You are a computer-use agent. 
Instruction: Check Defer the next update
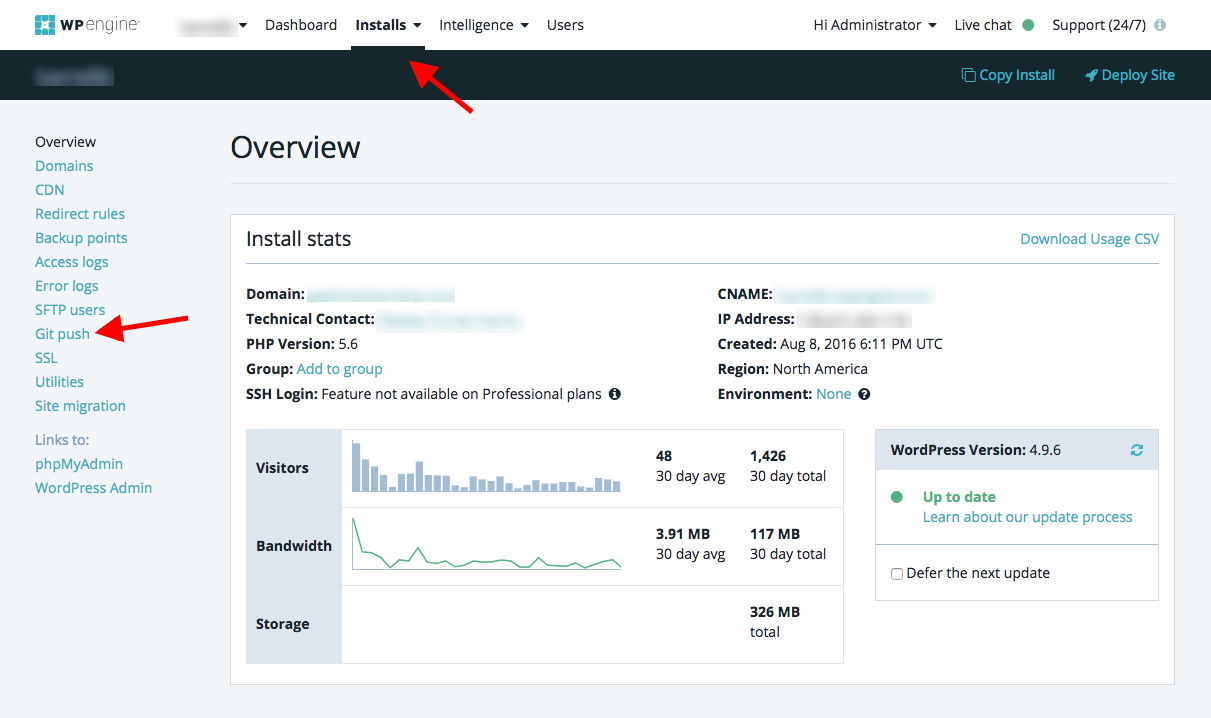[x=897, y=574]
